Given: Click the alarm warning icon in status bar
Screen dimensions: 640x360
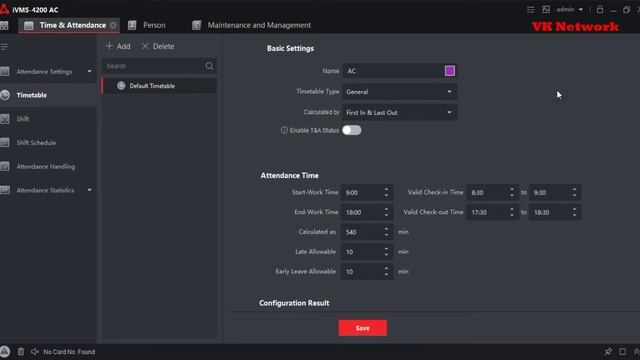Looking at the screenshot, I should tap(4, 352).
